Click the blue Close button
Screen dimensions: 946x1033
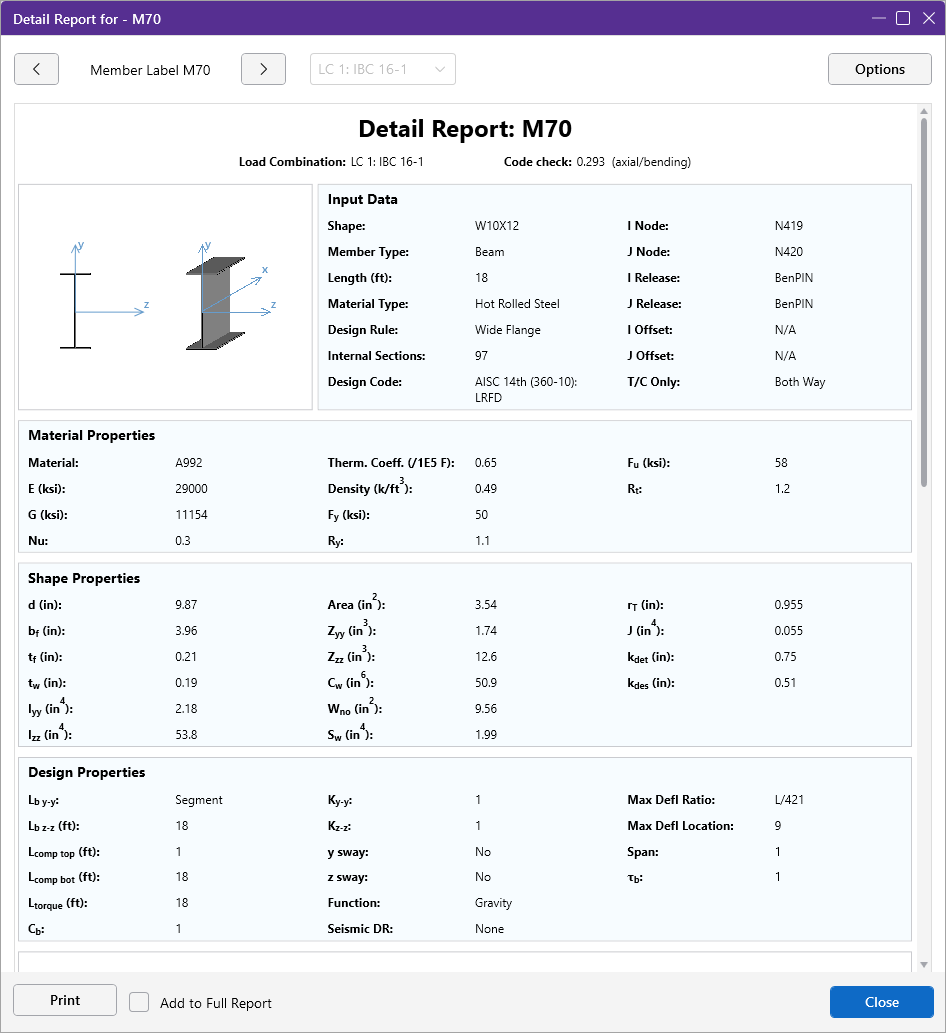click(881, 1002)
